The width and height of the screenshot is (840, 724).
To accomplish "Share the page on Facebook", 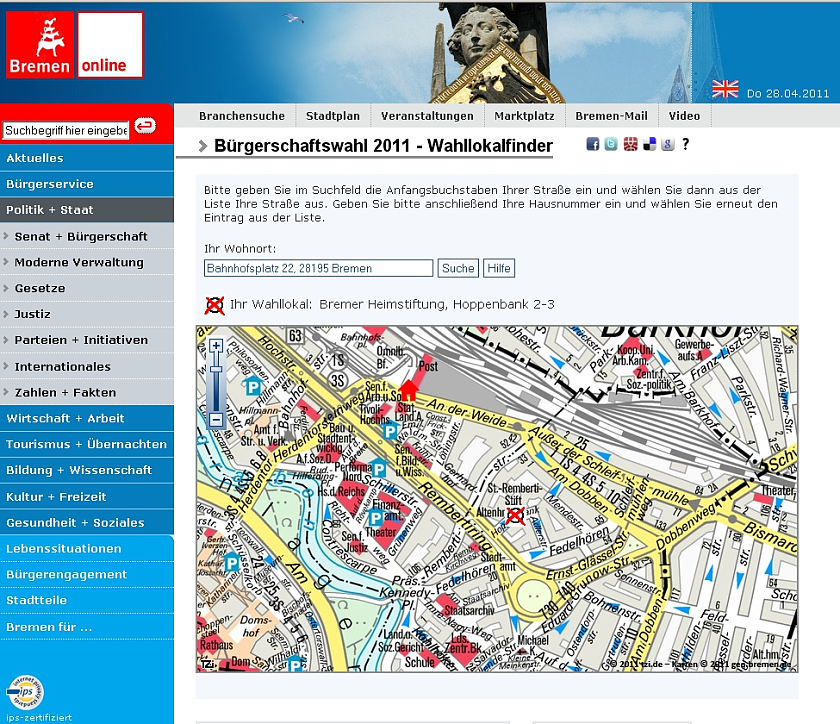I will pos(594,145).
